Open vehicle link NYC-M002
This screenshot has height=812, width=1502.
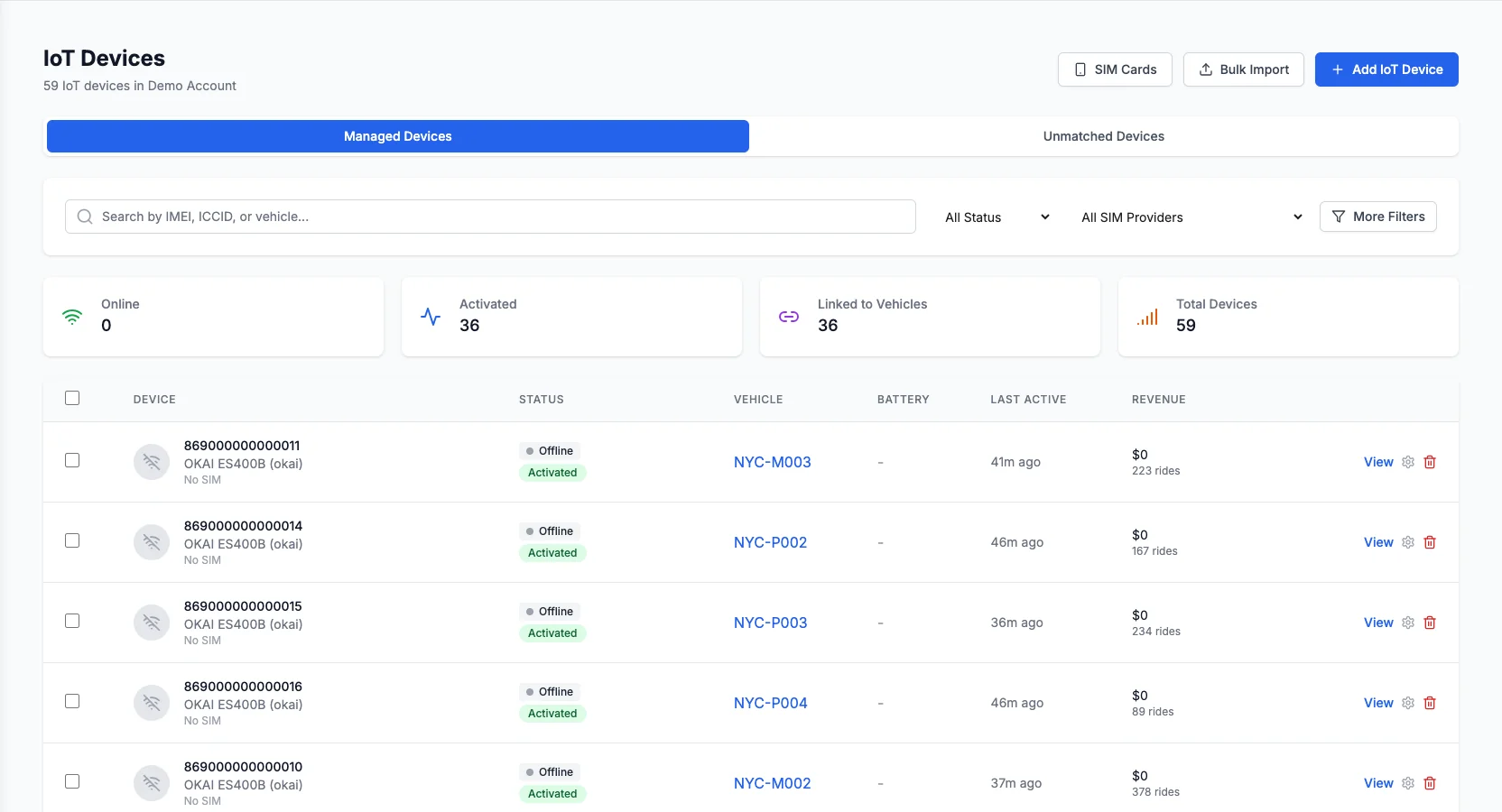pyautogui.click(x=773, y=783)
